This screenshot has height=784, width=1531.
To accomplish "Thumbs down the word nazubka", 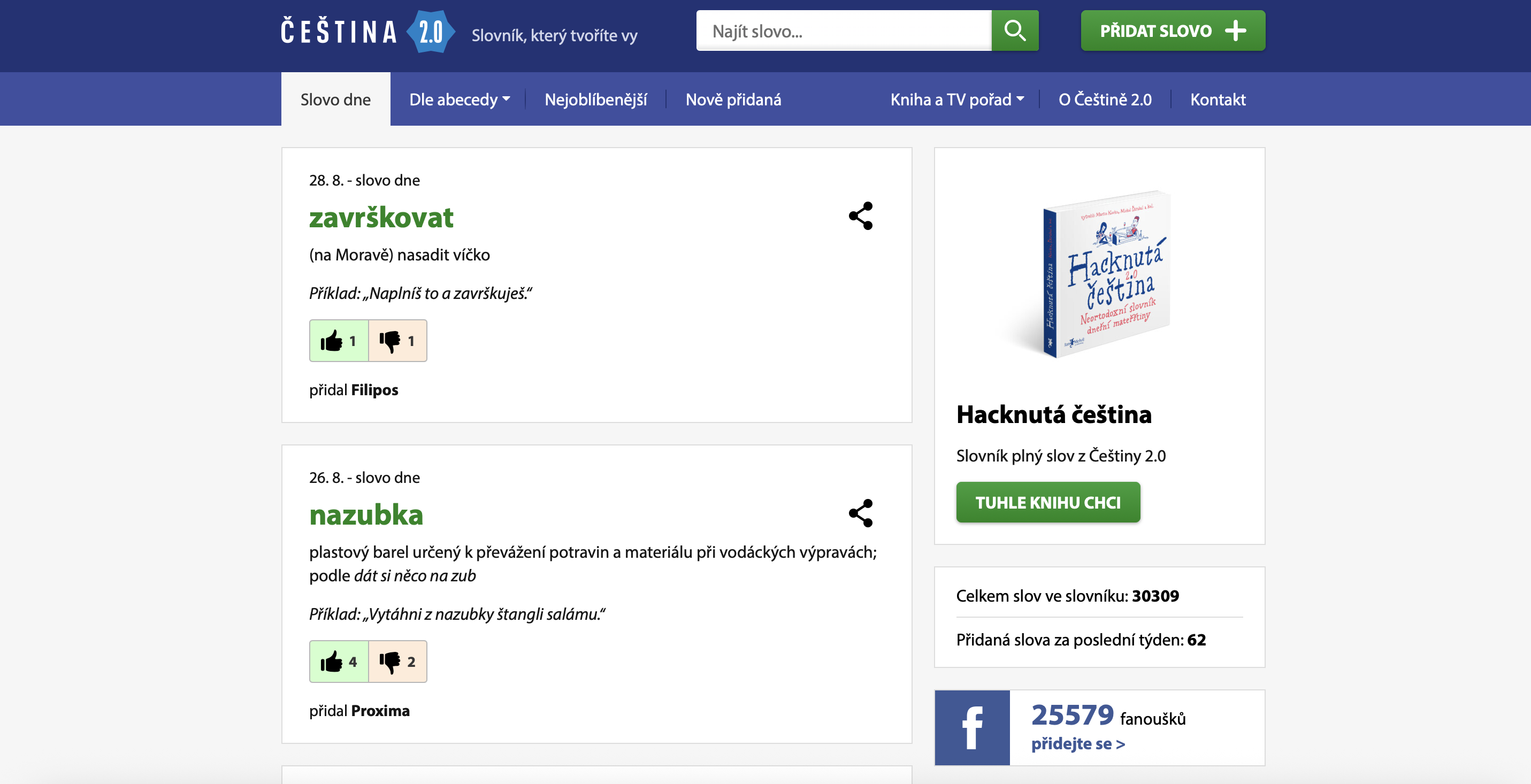I will 397,661.
